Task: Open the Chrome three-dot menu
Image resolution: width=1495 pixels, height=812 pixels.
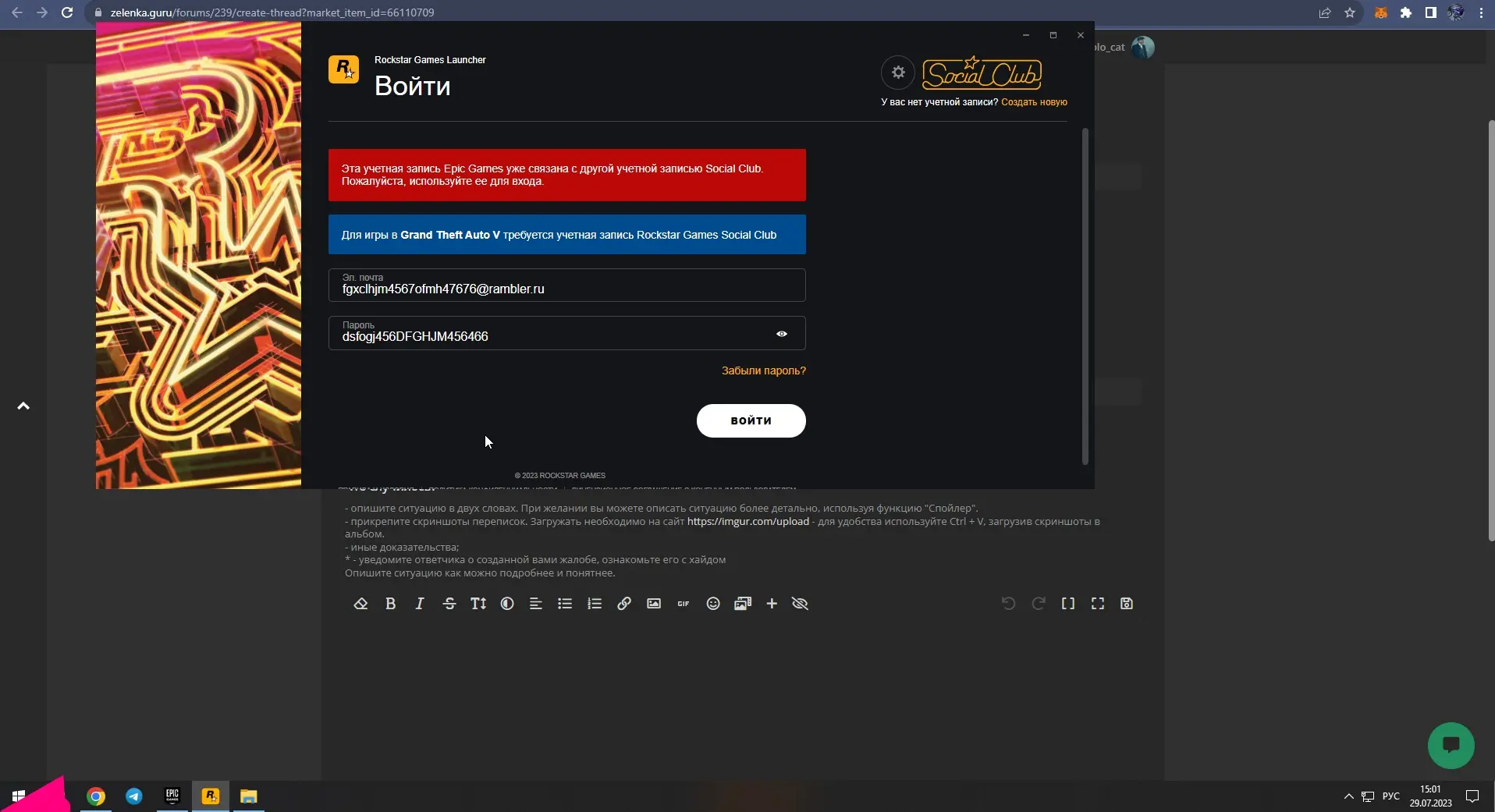Action: [x=1481, y=12]
